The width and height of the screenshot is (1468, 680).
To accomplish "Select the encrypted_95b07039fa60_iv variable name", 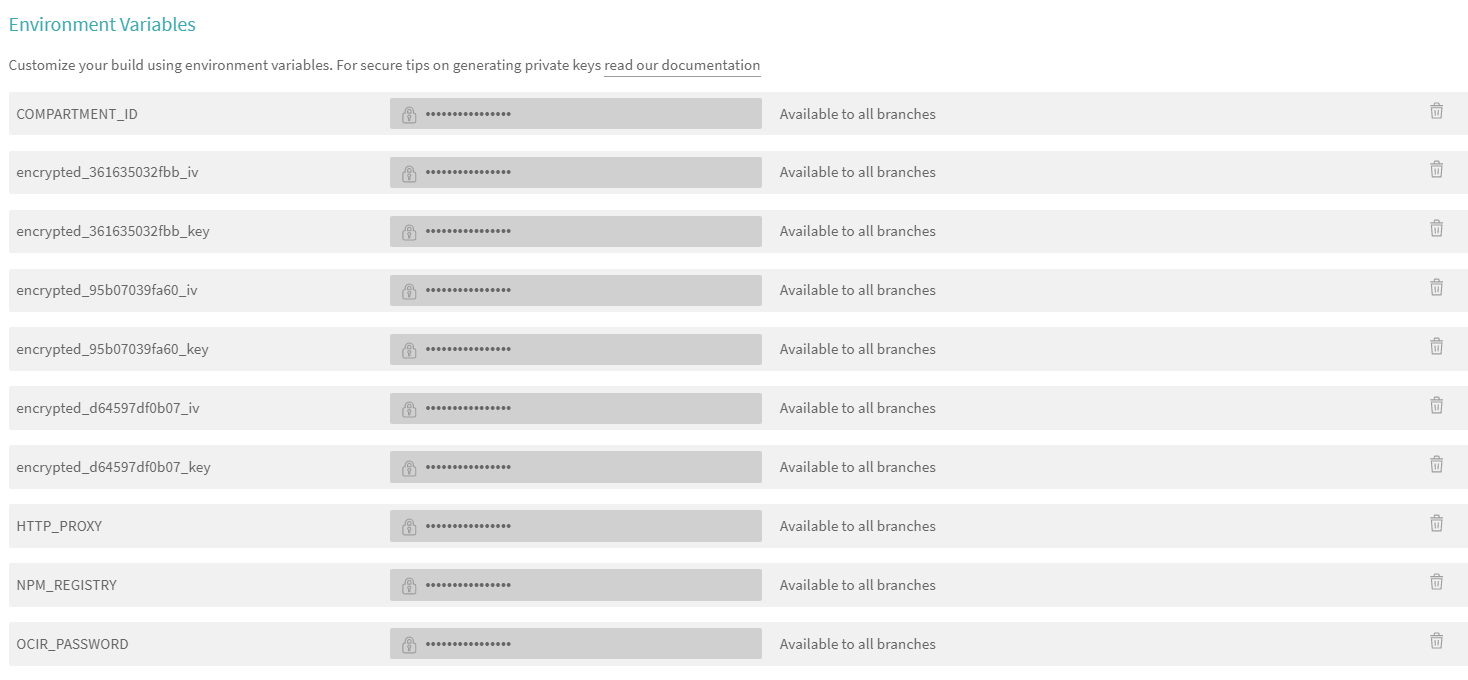I will (x=107, y=291).
